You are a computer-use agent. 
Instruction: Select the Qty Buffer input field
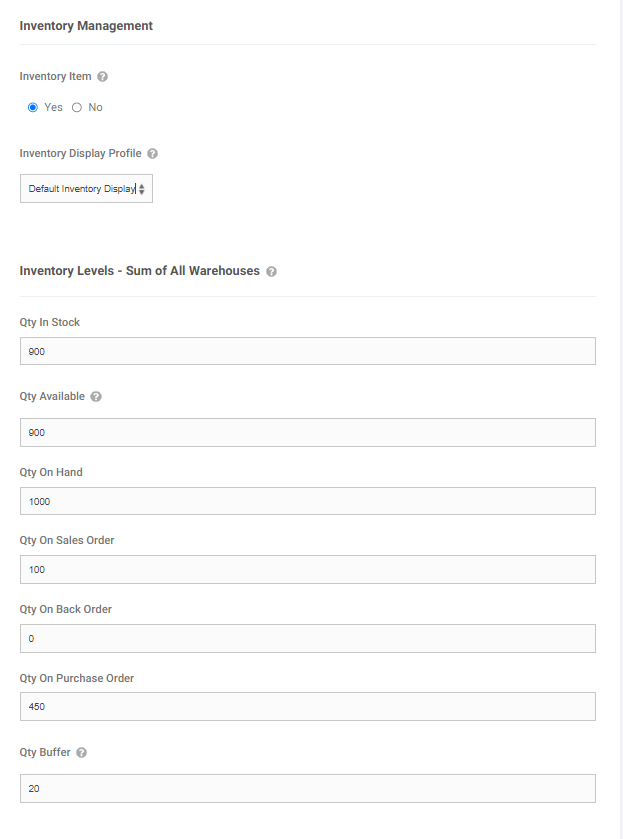point(308,788)
